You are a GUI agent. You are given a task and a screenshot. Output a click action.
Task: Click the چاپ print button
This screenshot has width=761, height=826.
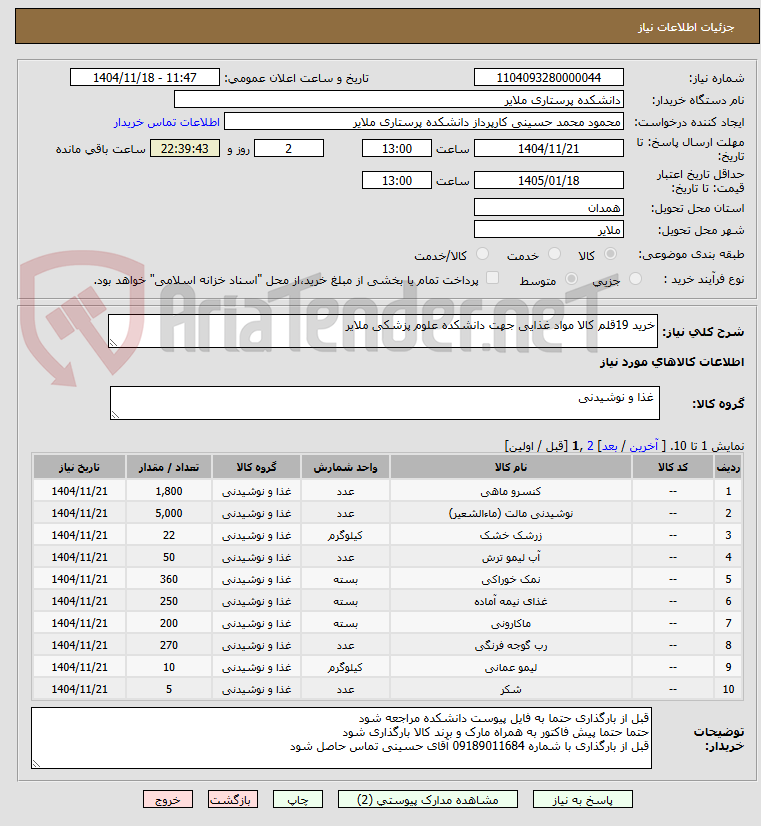[298, 800]
